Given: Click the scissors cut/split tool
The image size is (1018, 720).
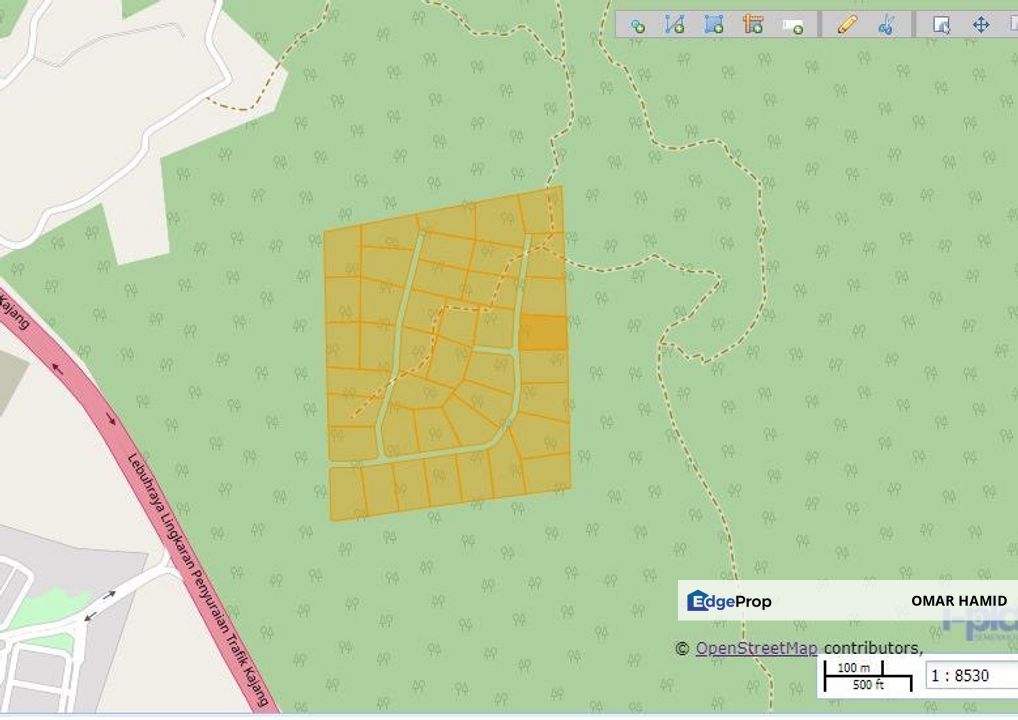Looking at the screenshot, I should 886,25.
